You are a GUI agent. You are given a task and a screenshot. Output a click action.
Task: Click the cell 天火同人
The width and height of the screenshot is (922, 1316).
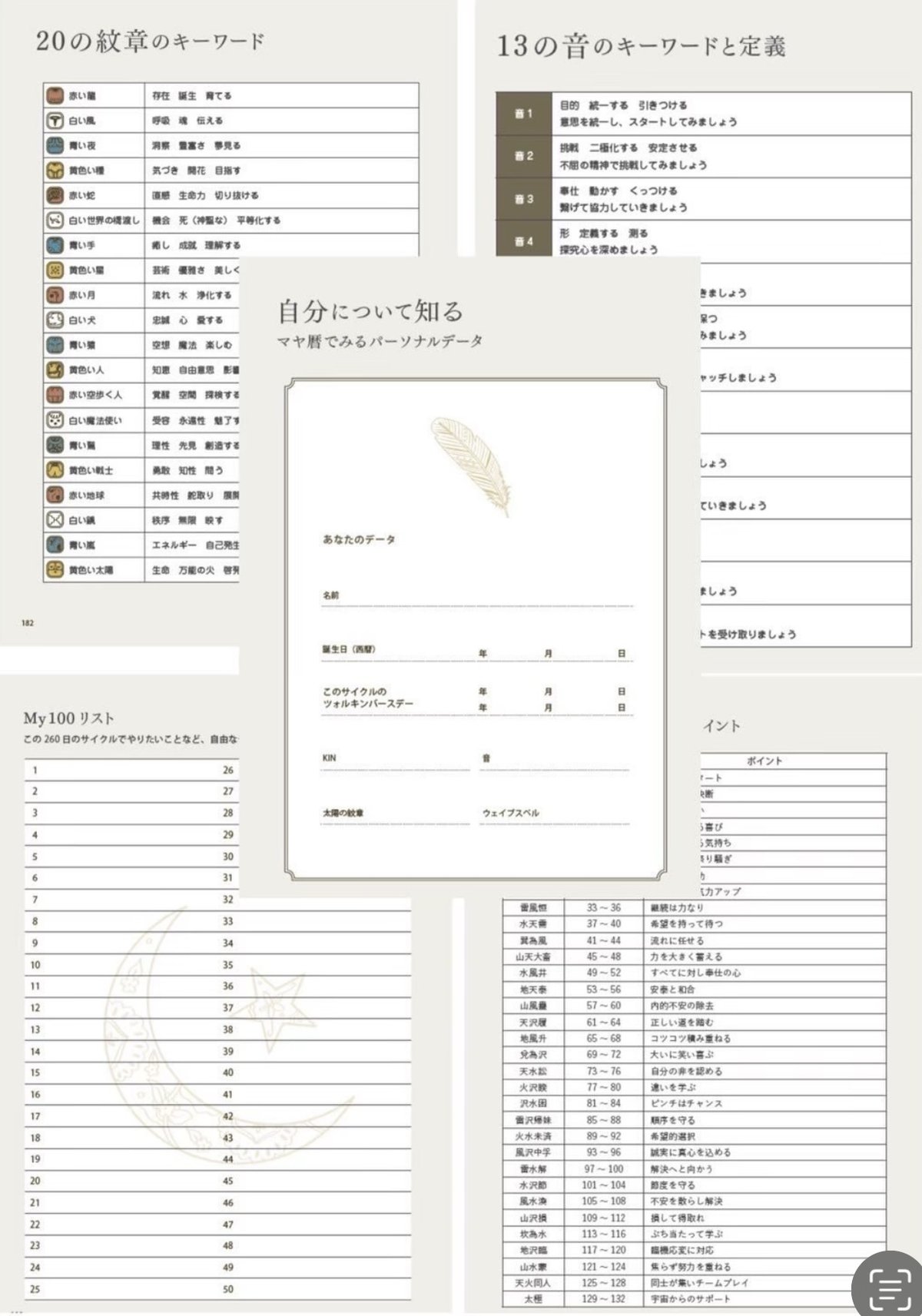[533, 1282]
